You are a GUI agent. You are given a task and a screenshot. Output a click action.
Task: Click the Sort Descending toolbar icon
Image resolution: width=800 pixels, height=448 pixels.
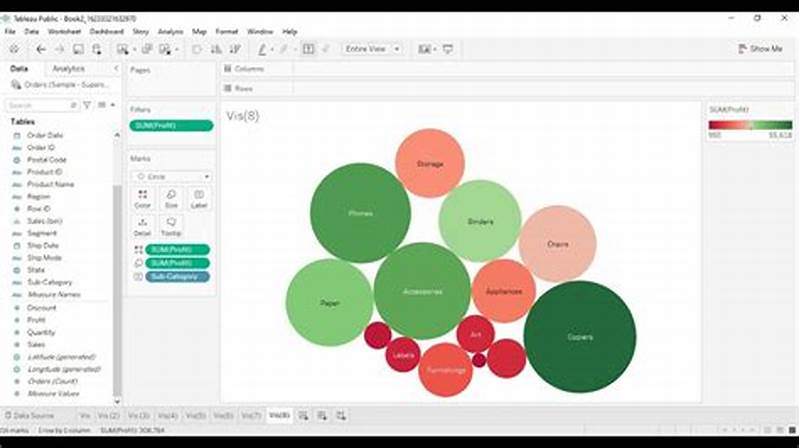tap(235, 49)
